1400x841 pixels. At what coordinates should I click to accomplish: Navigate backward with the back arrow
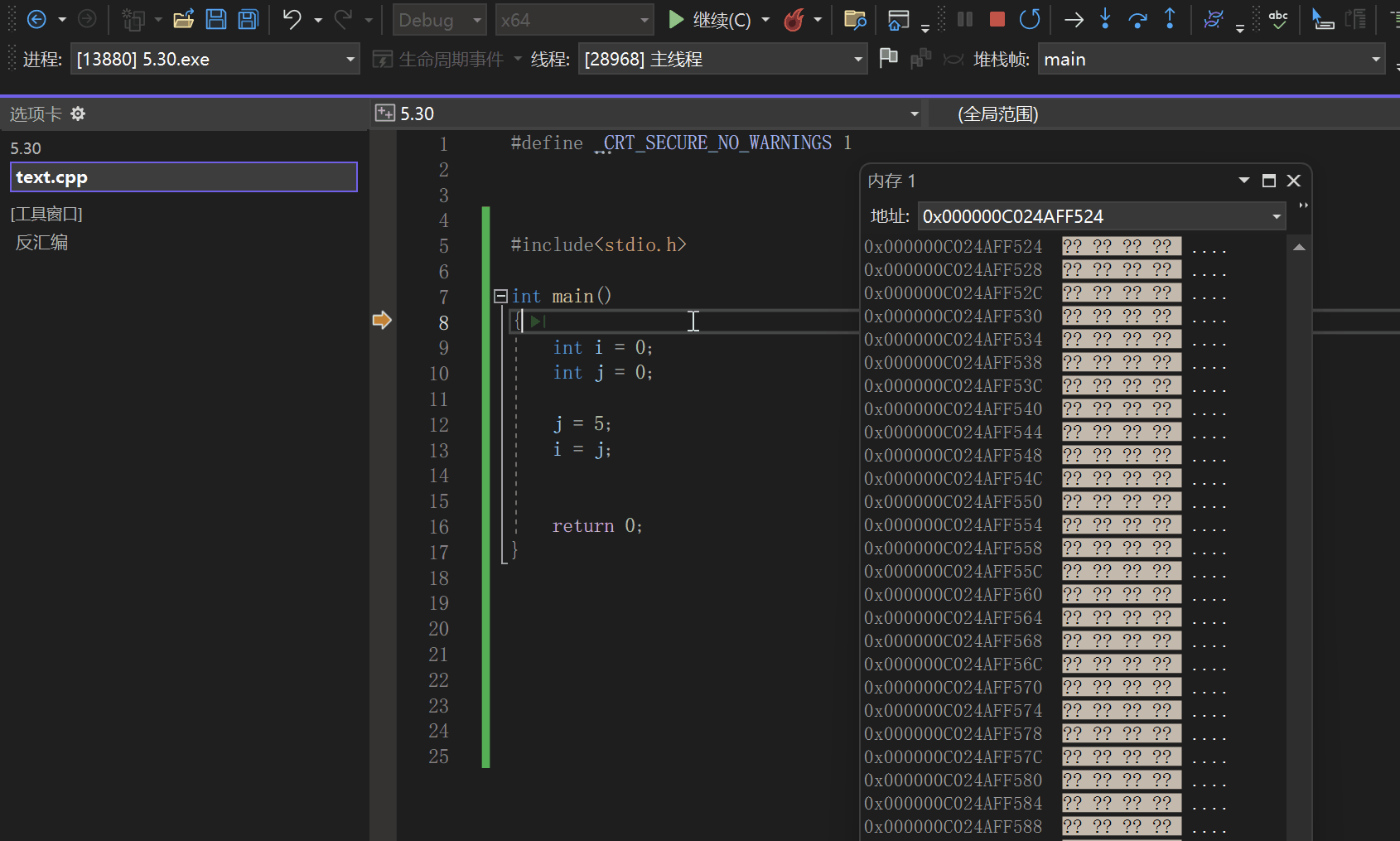pyautogui.click(x=36, y=19)
